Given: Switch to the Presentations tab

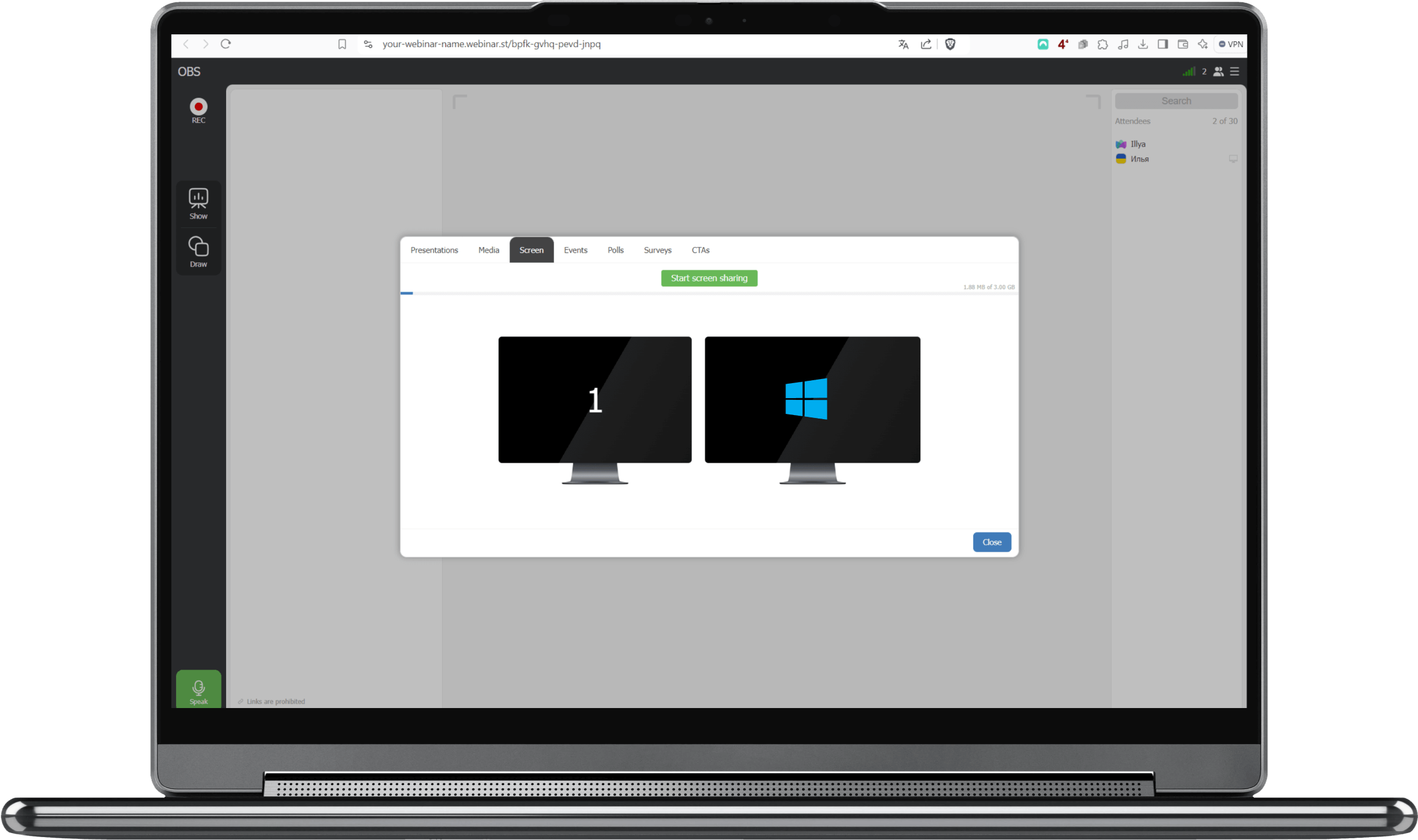Looking at the screenshot, I should click(433, 250).
